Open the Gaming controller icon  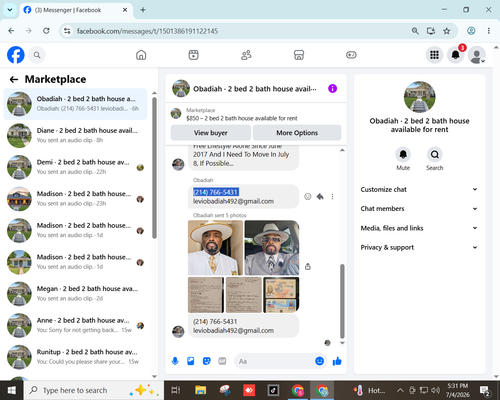tap(351, 55)
